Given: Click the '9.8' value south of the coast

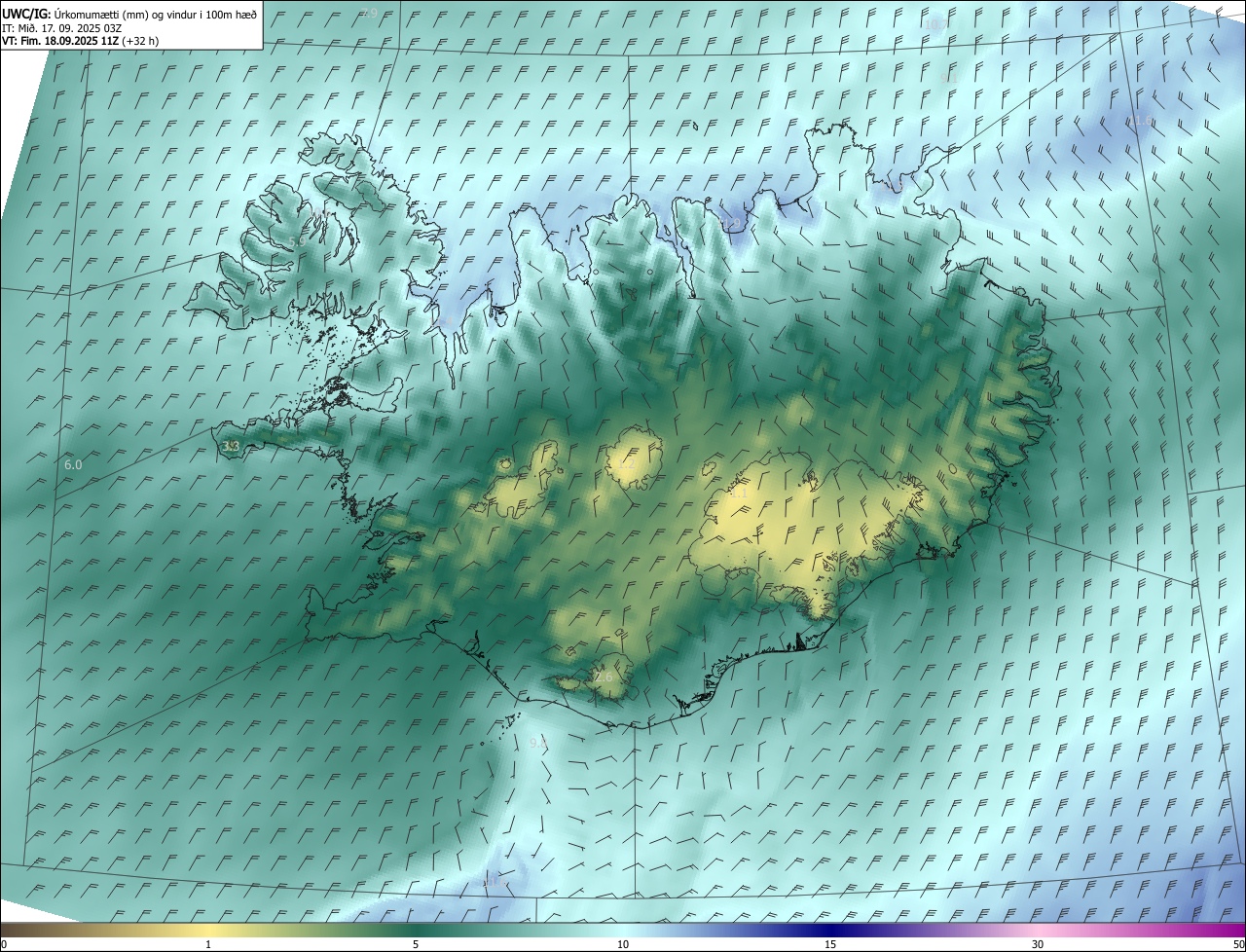Looking at the screenshot, I should coord(538,744).
